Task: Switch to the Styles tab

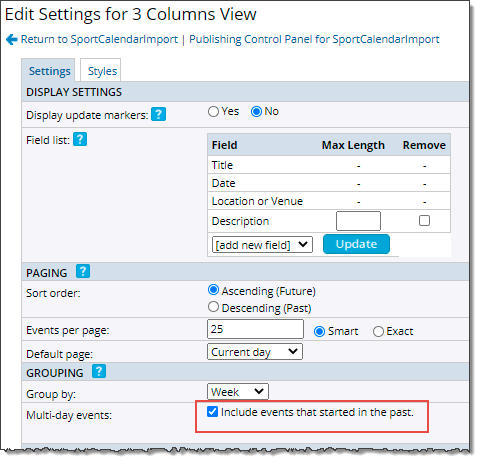Action: click(101, 70)
